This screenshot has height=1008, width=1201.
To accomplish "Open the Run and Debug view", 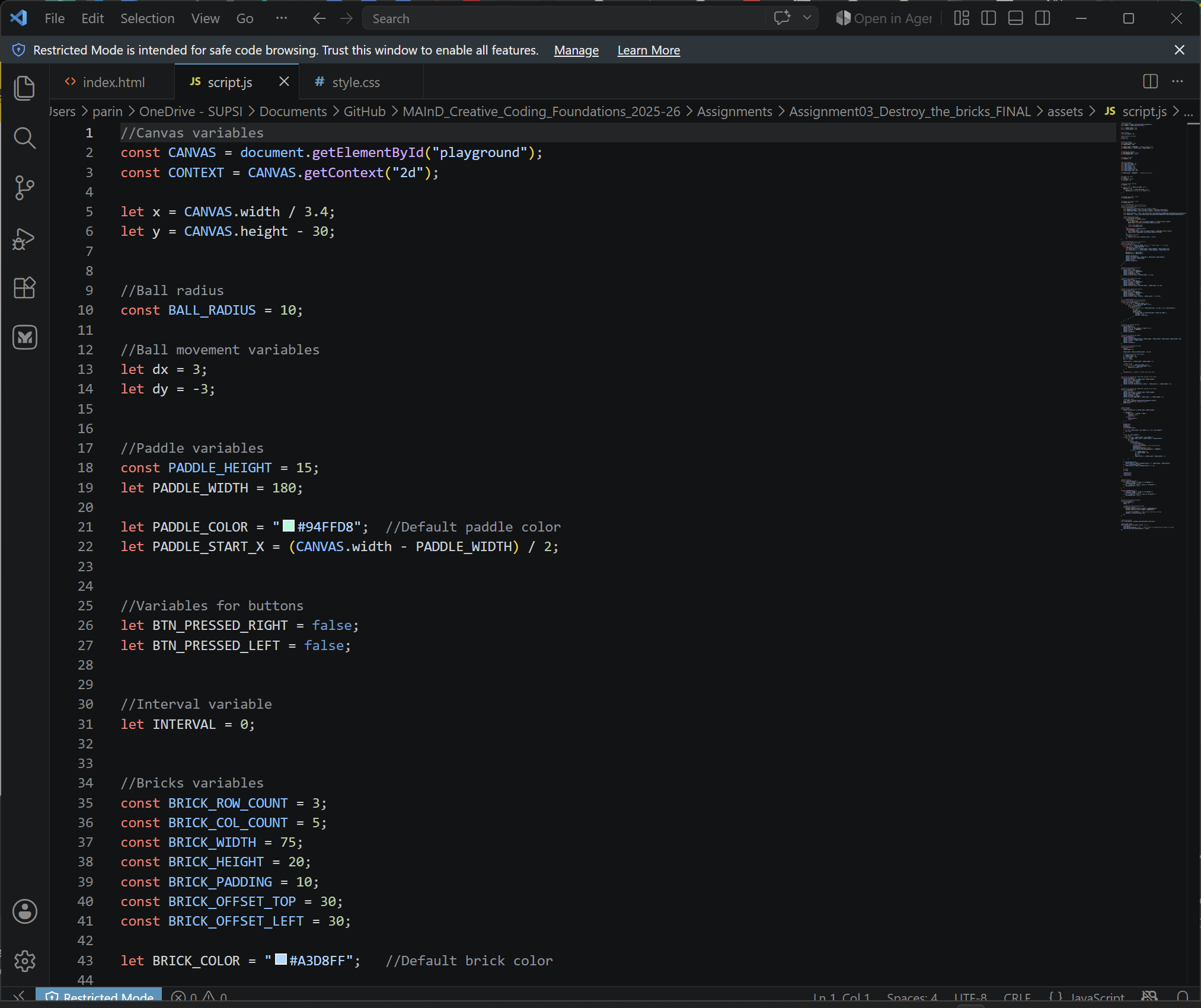I will (24, 238).
